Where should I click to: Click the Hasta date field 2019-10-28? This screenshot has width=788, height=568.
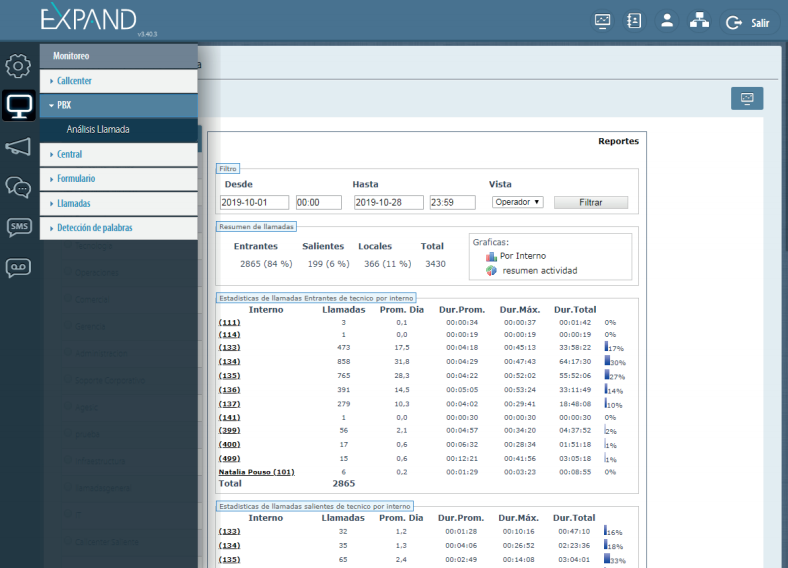(388, 203)
